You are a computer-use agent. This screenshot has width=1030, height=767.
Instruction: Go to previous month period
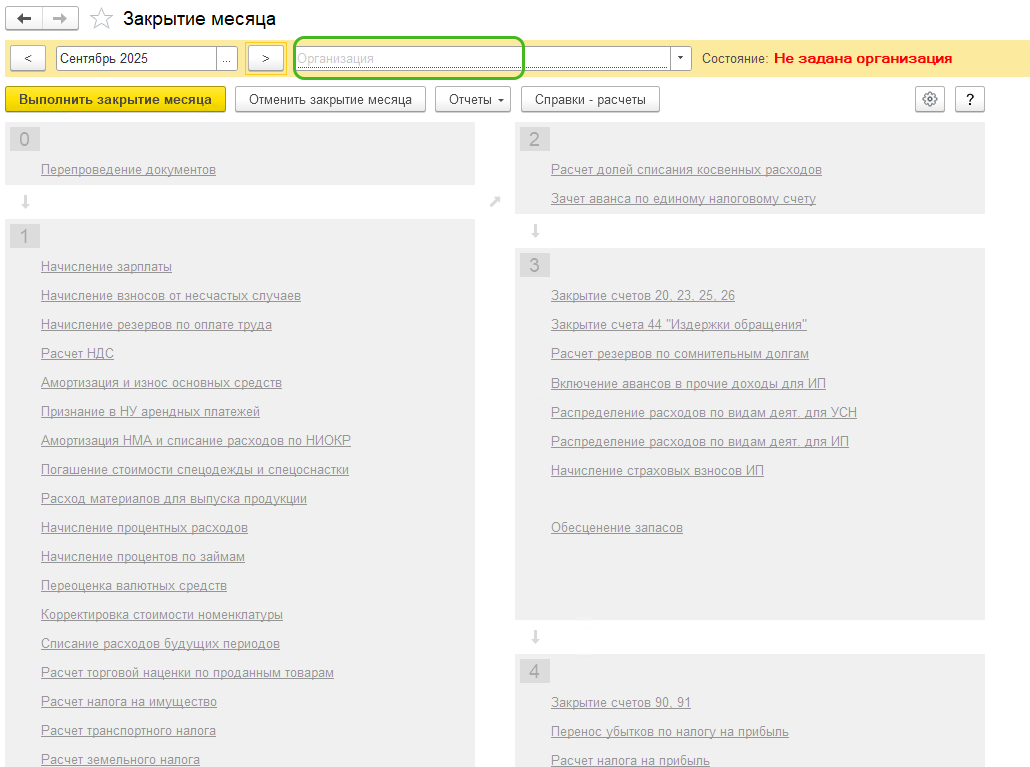[x=28, y=58]
